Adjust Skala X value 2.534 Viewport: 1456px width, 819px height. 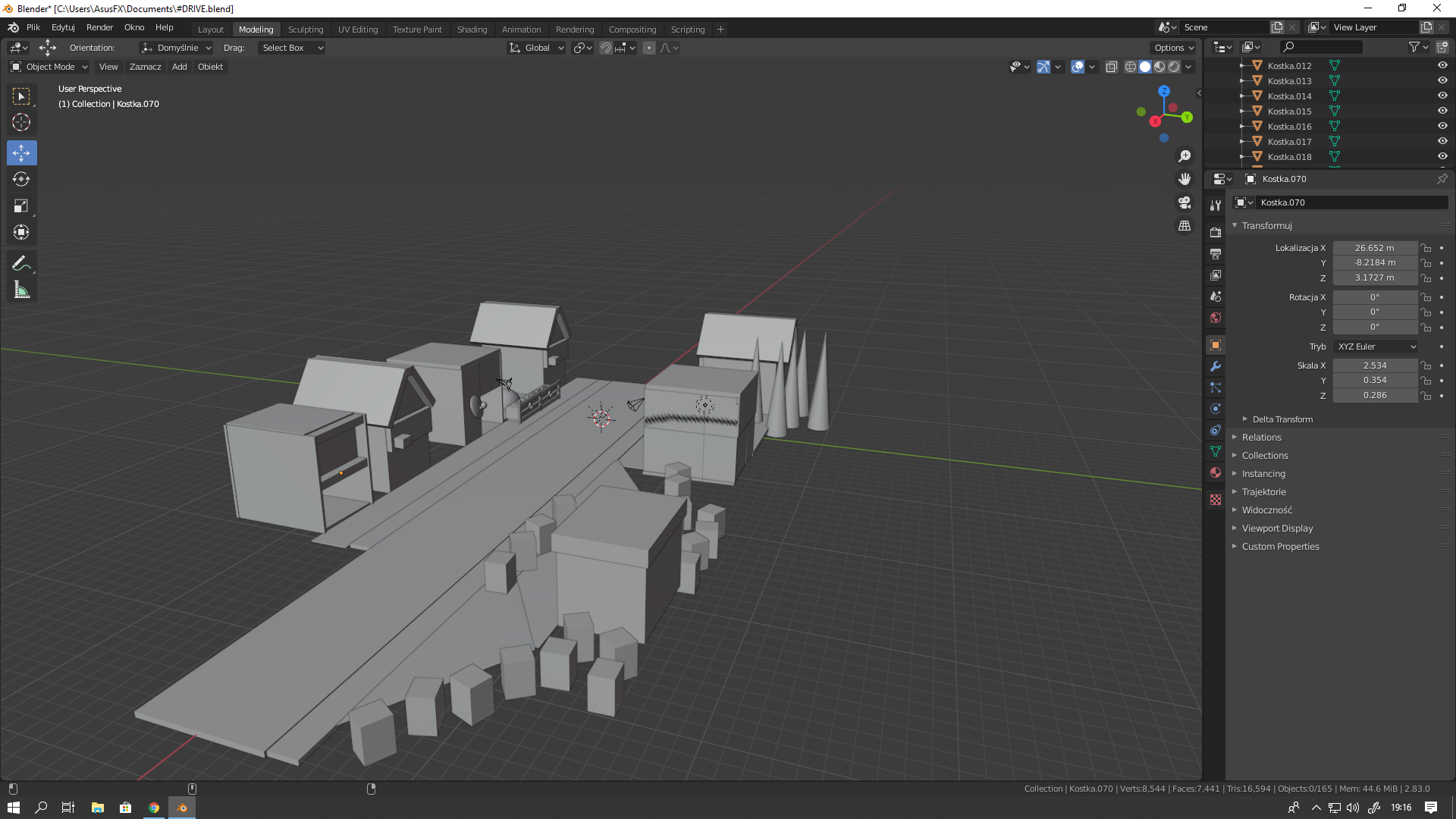pyautogui.click(x=1375, y=366)
